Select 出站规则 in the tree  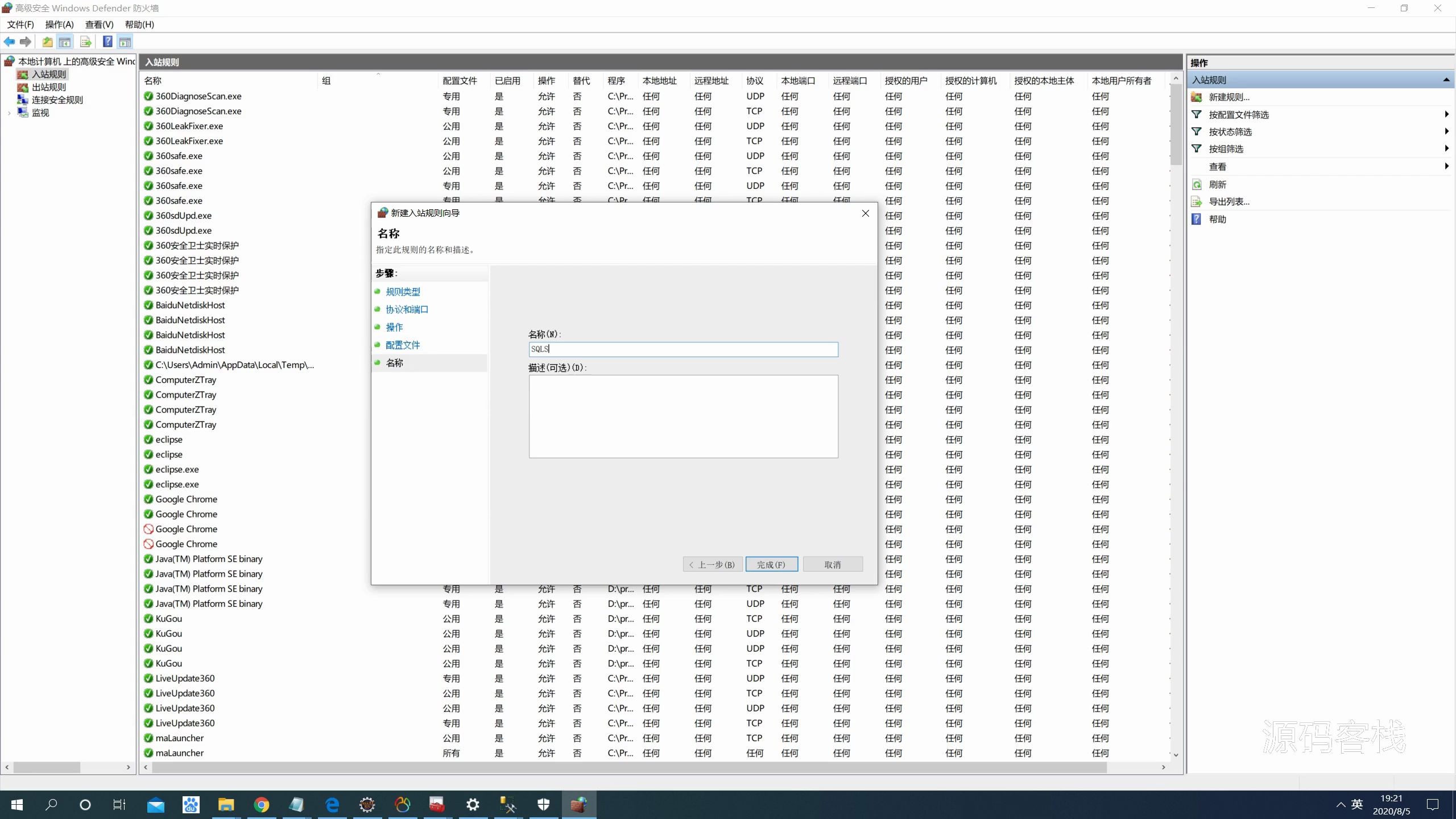49,87
